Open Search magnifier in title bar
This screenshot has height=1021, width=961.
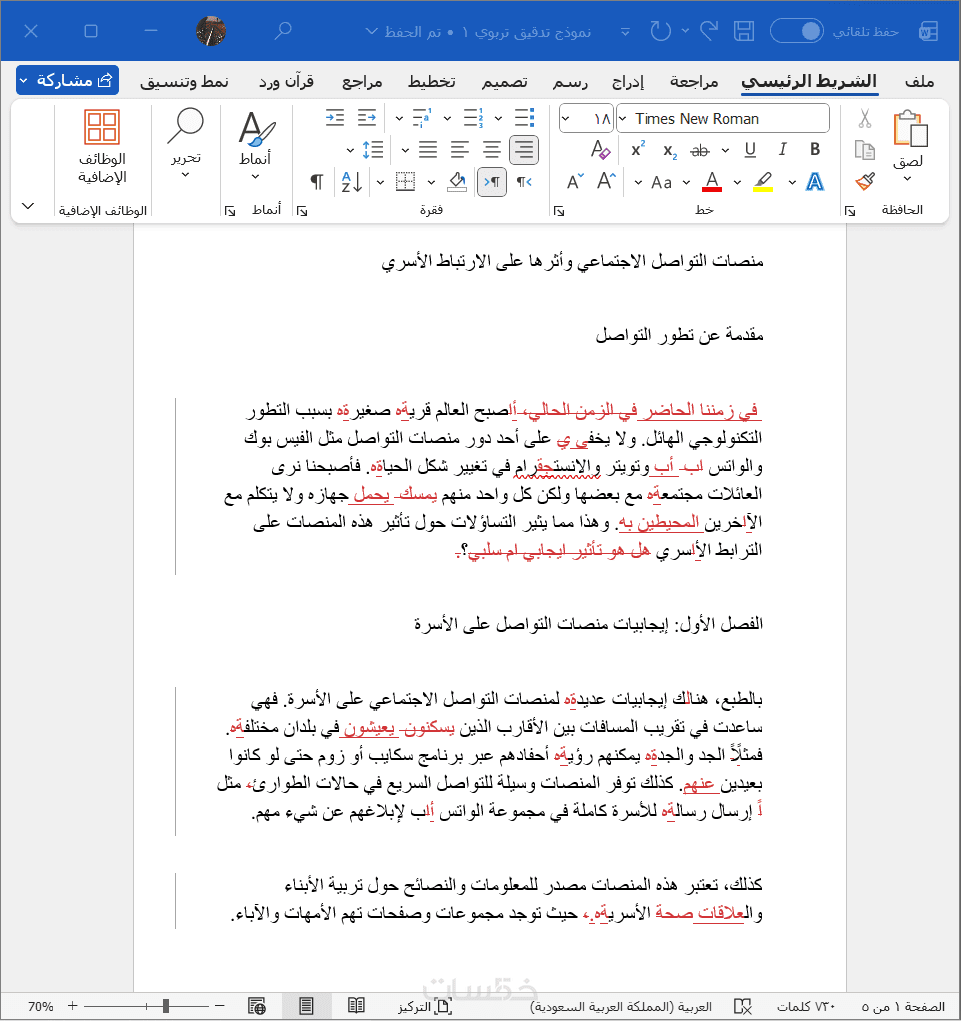(283, 31)
